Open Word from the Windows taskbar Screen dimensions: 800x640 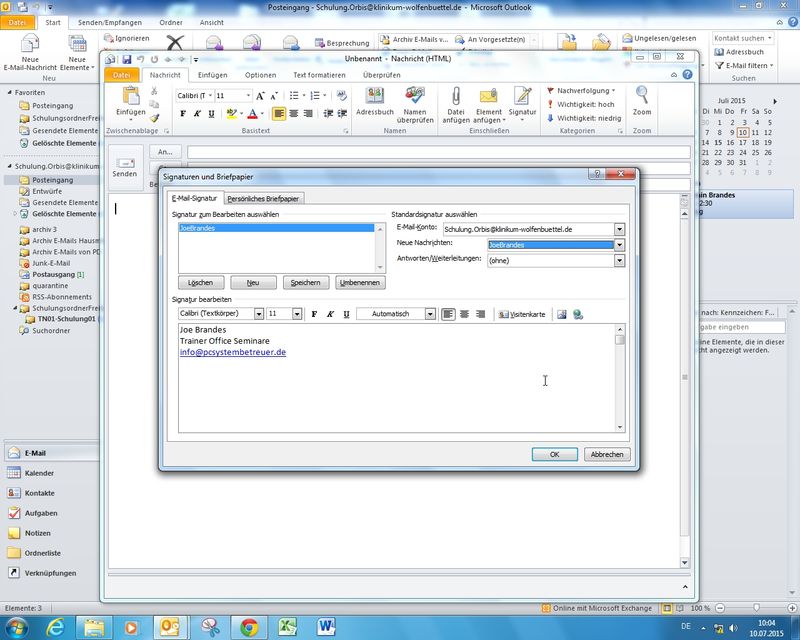click(327, 627)
